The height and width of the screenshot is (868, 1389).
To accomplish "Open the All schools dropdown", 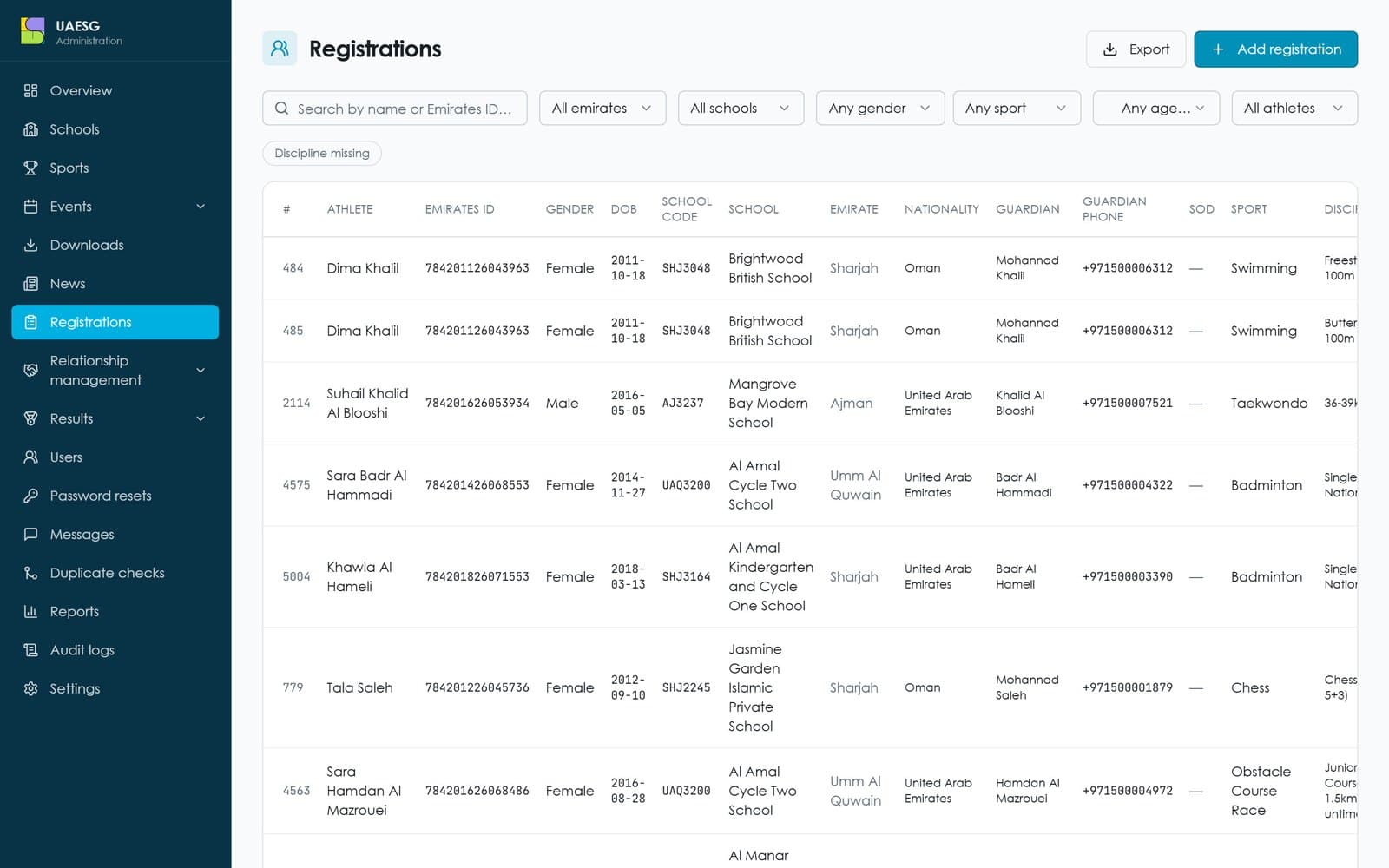I will tap(741, 108).
